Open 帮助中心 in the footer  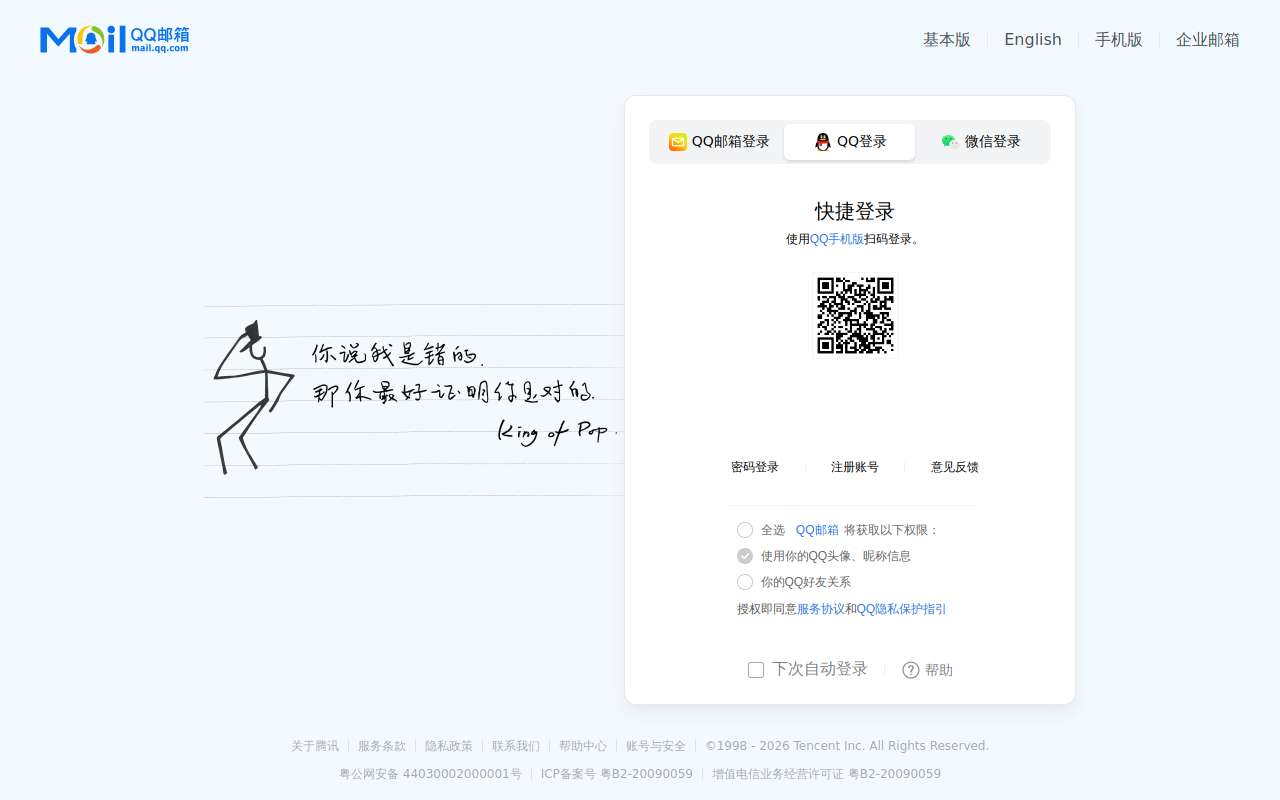pos(583,746)
